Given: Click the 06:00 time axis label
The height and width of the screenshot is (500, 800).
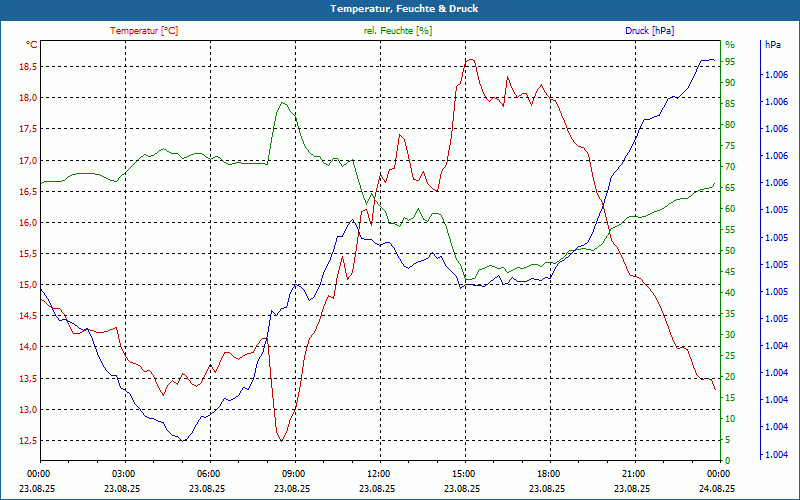Looking at the screenshot, I should pyautogui.click(x=208, y=473).
